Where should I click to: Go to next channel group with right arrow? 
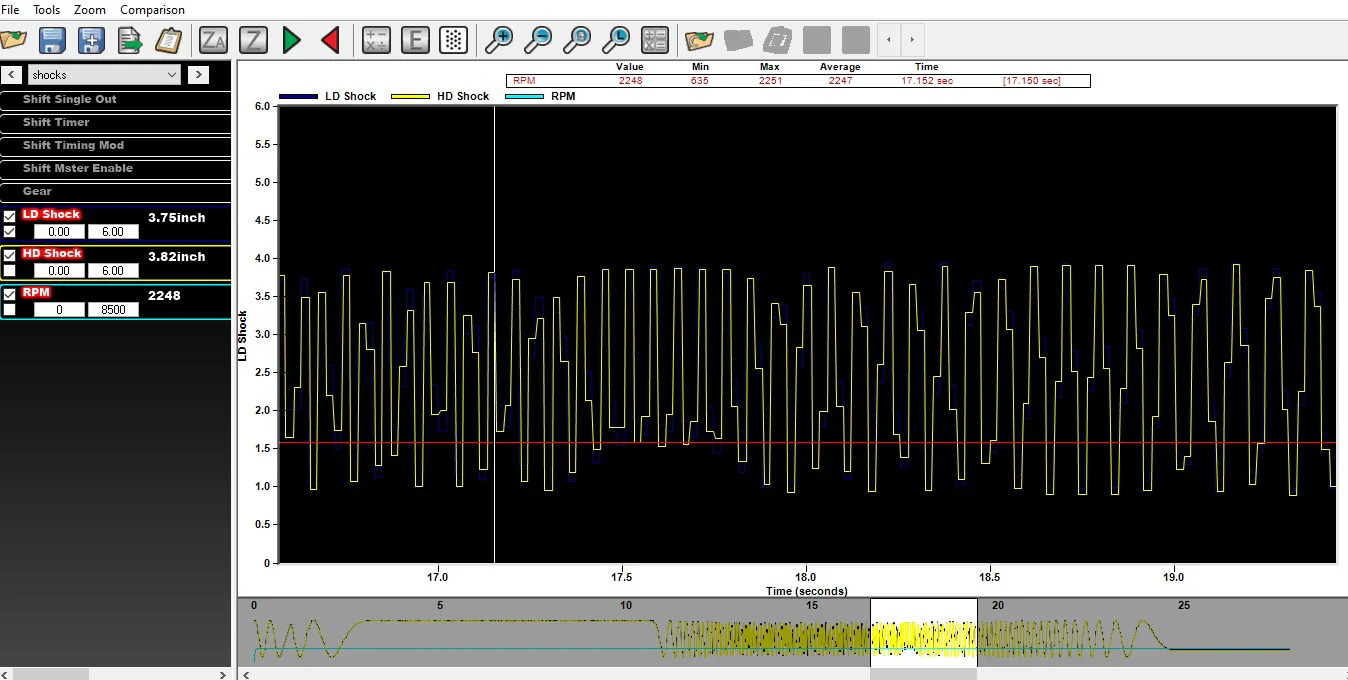[x=198, y=74]
